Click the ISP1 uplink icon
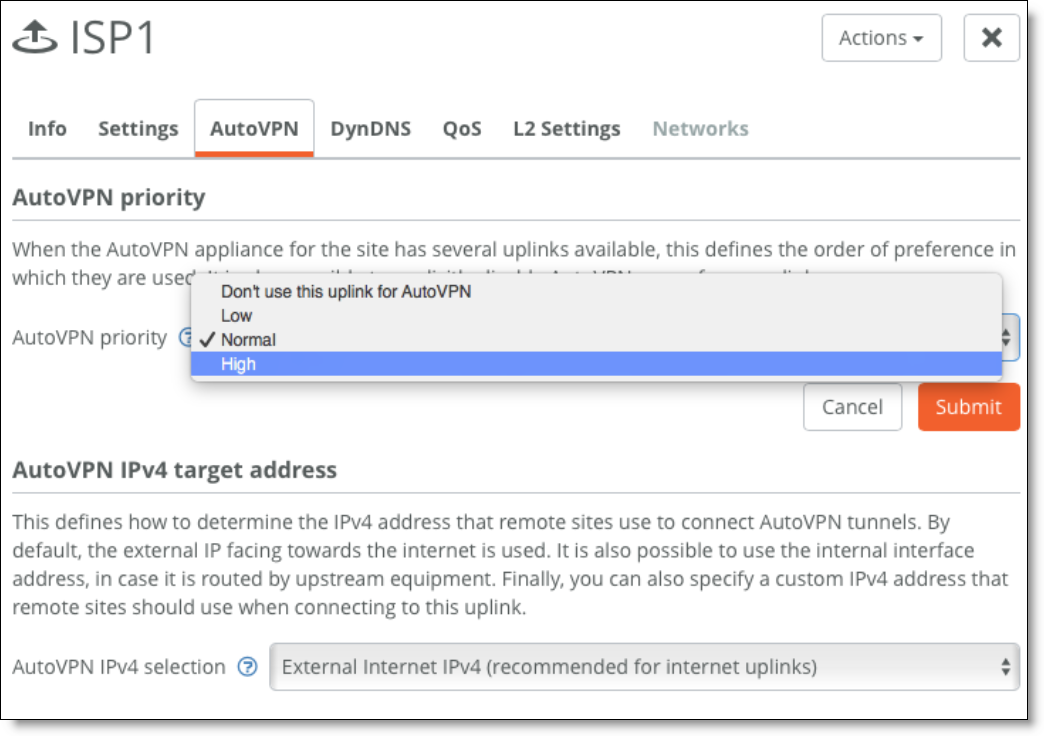1044x736 pixels. click(35, 37)
